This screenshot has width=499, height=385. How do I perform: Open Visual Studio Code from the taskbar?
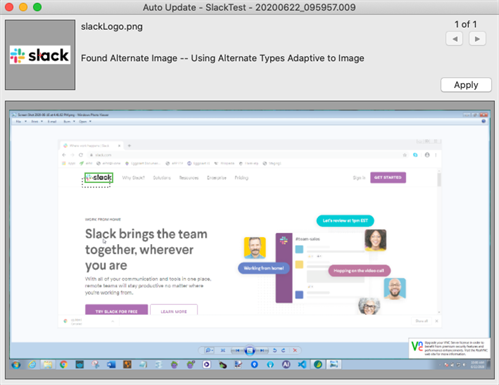point(302,365)
